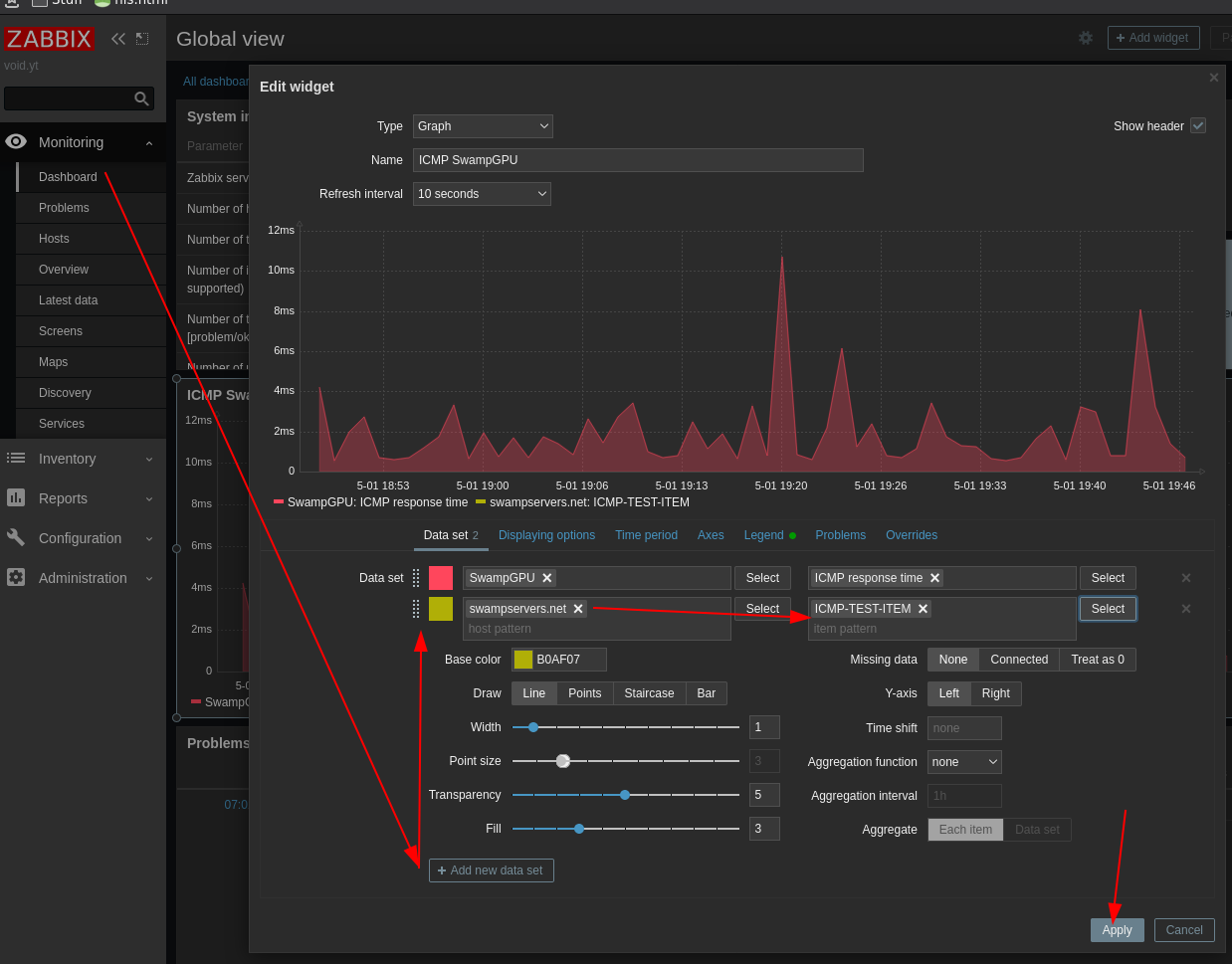
Task: Open the olive color swatch for swampservers.net
Action: (441, 609)
